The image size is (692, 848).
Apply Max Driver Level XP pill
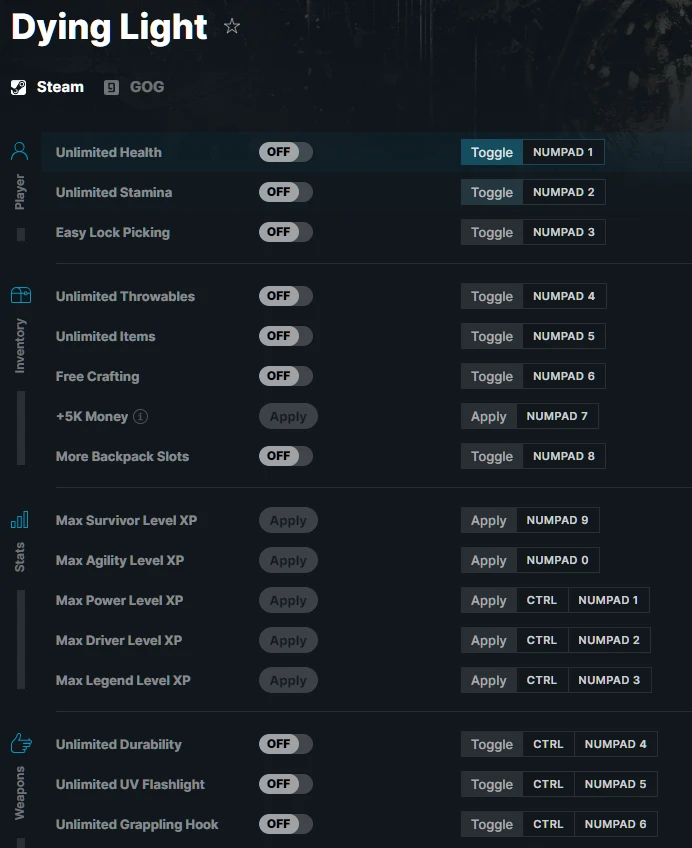click(x=288, y=640)
